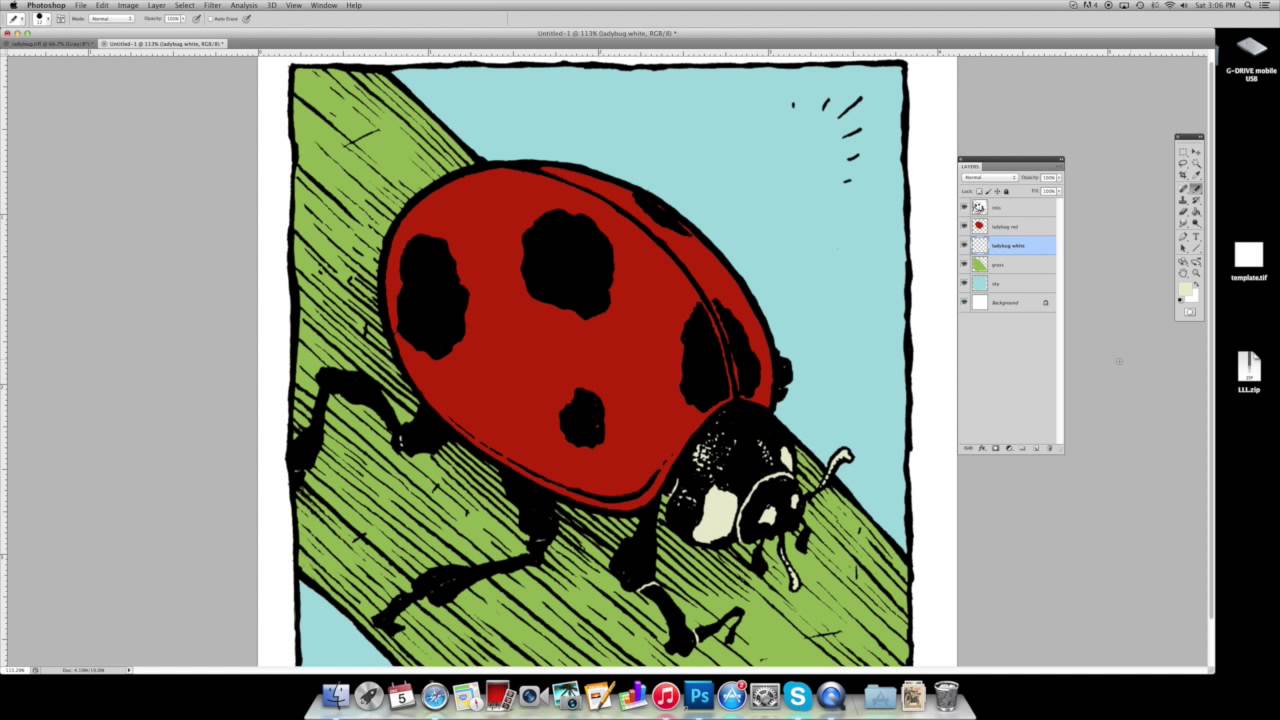
Task: Select the Zoom tool in toolbox
Action: (1196, 273)
